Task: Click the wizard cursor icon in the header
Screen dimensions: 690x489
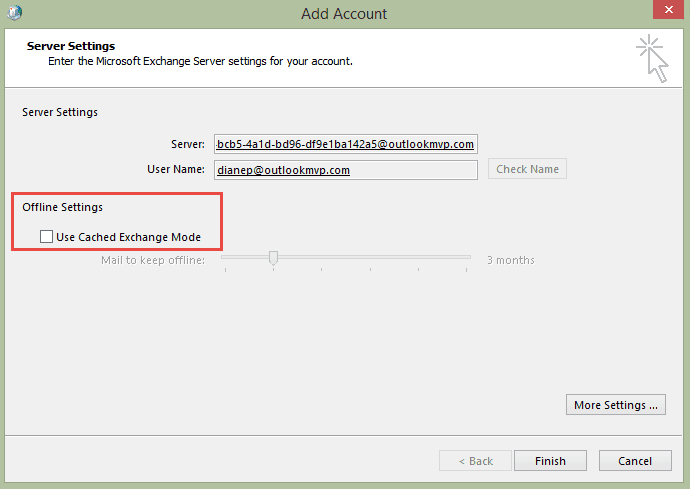Action: [653, 59]
